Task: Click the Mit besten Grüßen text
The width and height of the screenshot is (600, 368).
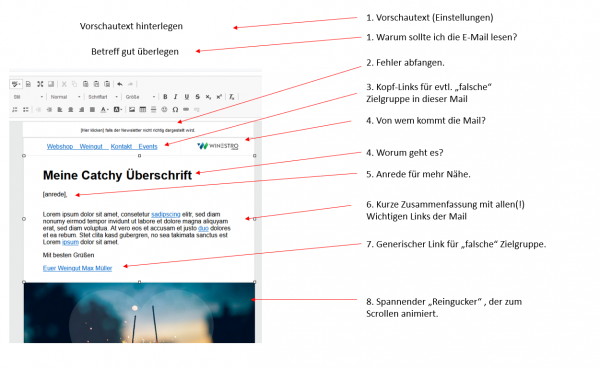Action: click(x=68, y=255)
